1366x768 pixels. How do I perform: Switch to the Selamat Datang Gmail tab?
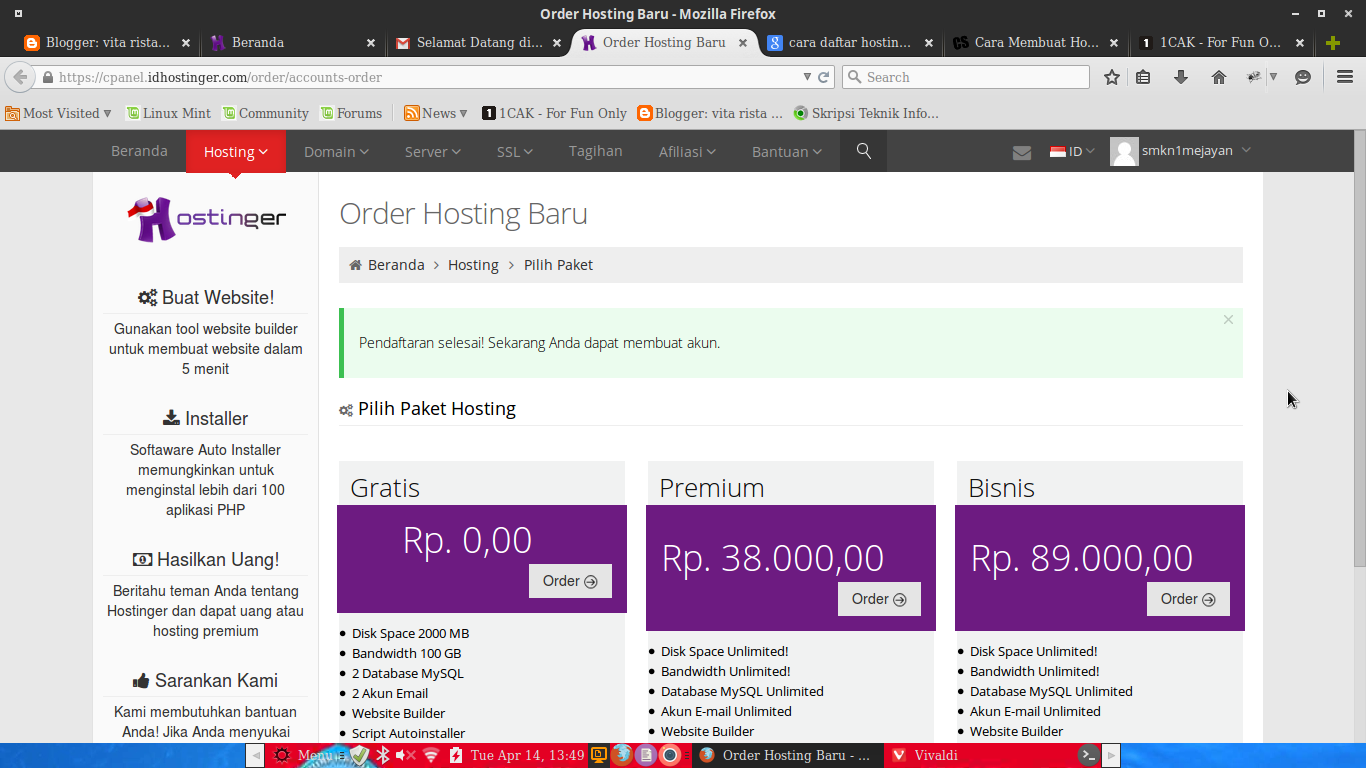point(478,43)
